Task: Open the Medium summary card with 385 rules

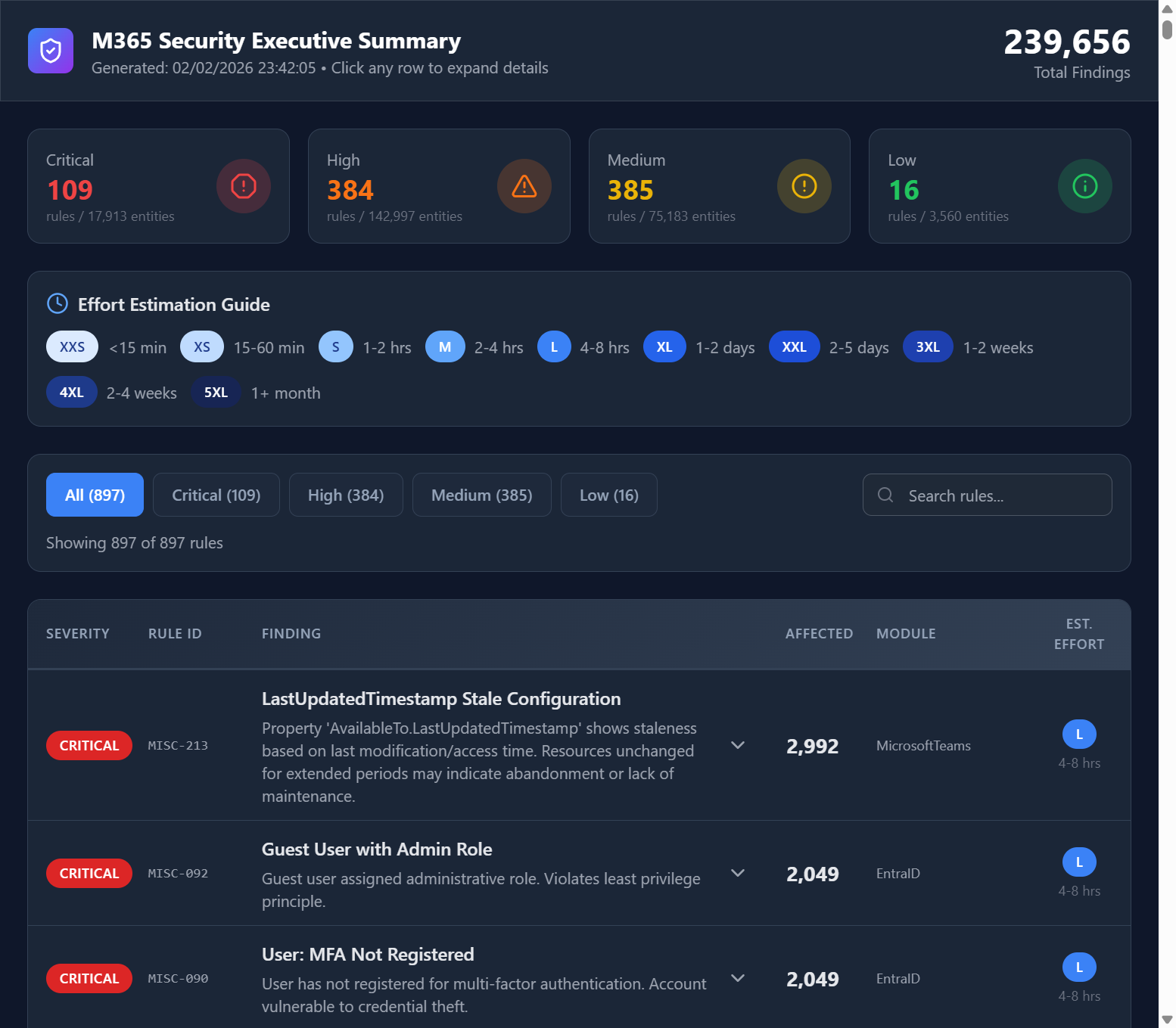Action: 720,186
